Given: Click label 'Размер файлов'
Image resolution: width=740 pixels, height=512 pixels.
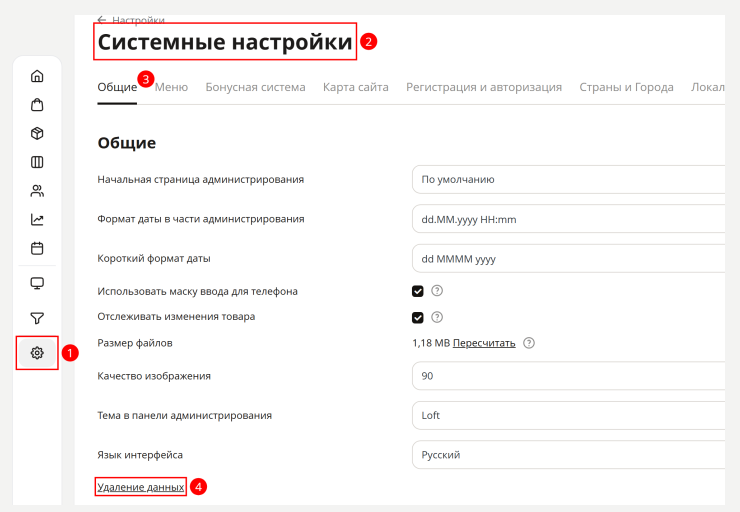Looking at the screenshot, I should (135, 343).
